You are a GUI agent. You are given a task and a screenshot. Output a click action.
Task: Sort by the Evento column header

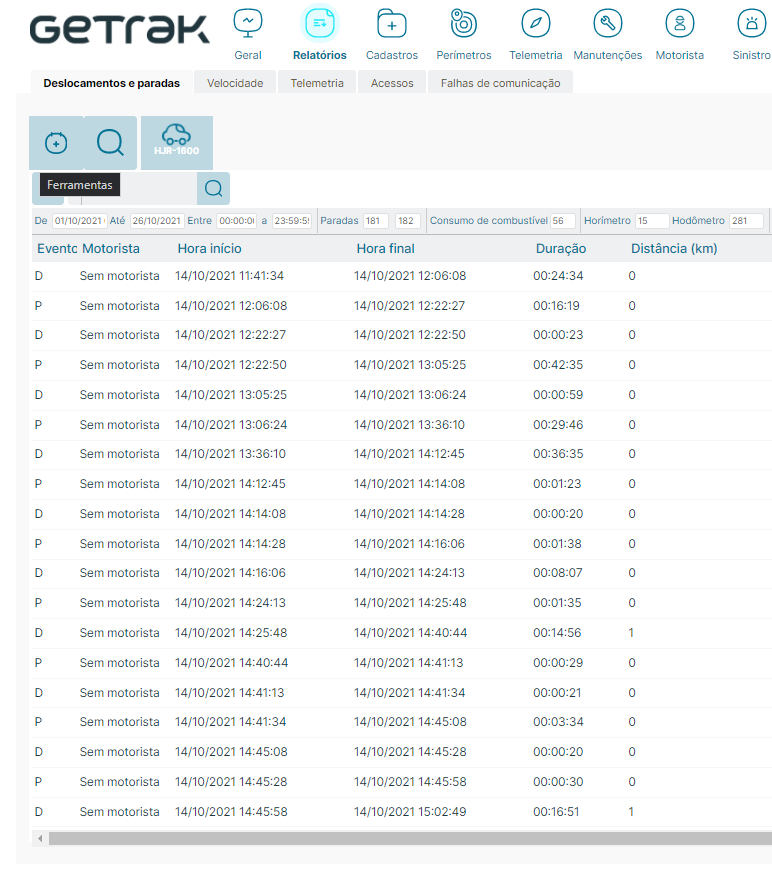[56, 249]
